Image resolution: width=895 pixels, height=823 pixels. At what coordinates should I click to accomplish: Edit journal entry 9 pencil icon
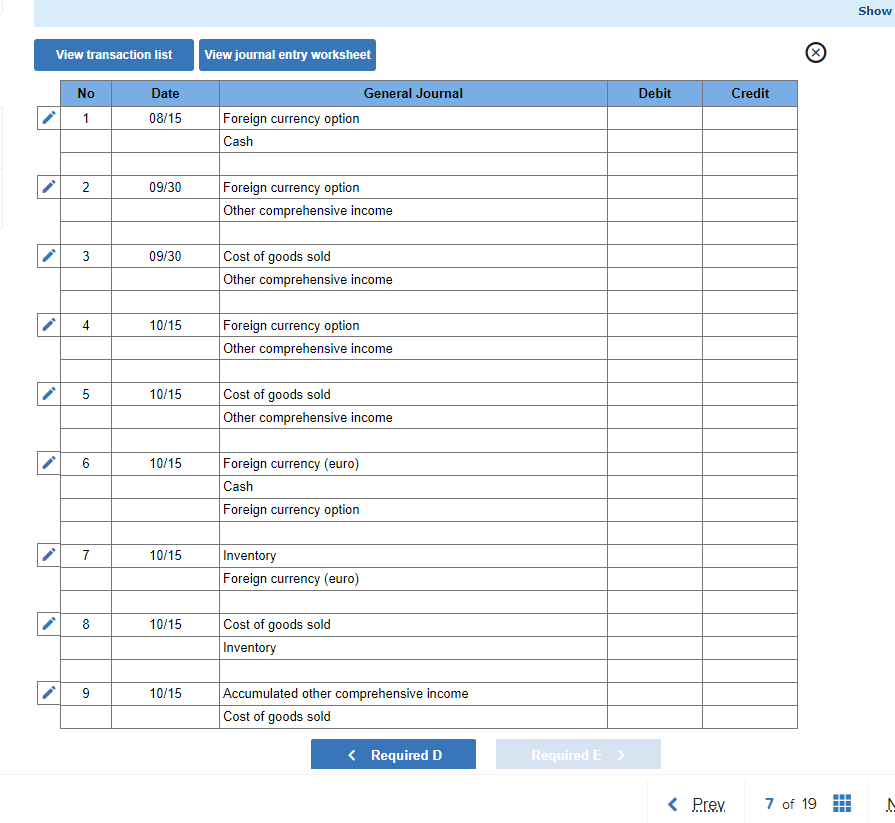point(49,693)
